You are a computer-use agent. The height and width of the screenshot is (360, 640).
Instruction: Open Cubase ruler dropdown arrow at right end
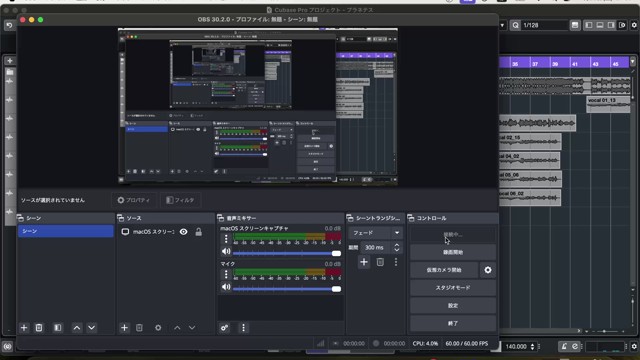(633, 62)
